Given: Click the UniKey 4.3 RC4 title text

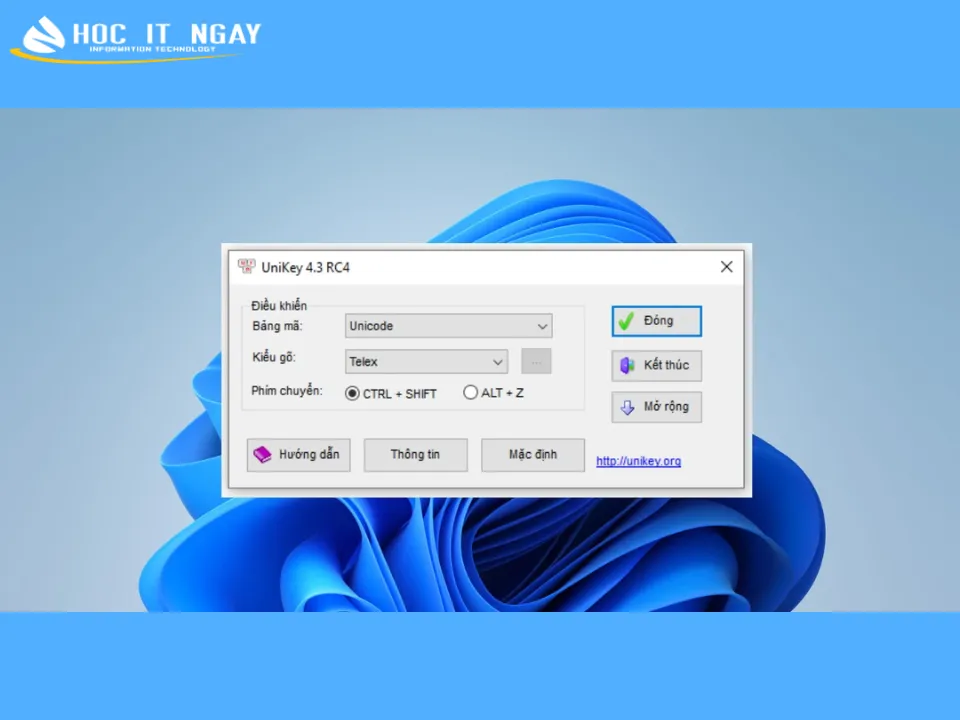Looking at the screenshot, I should [306, 268].
